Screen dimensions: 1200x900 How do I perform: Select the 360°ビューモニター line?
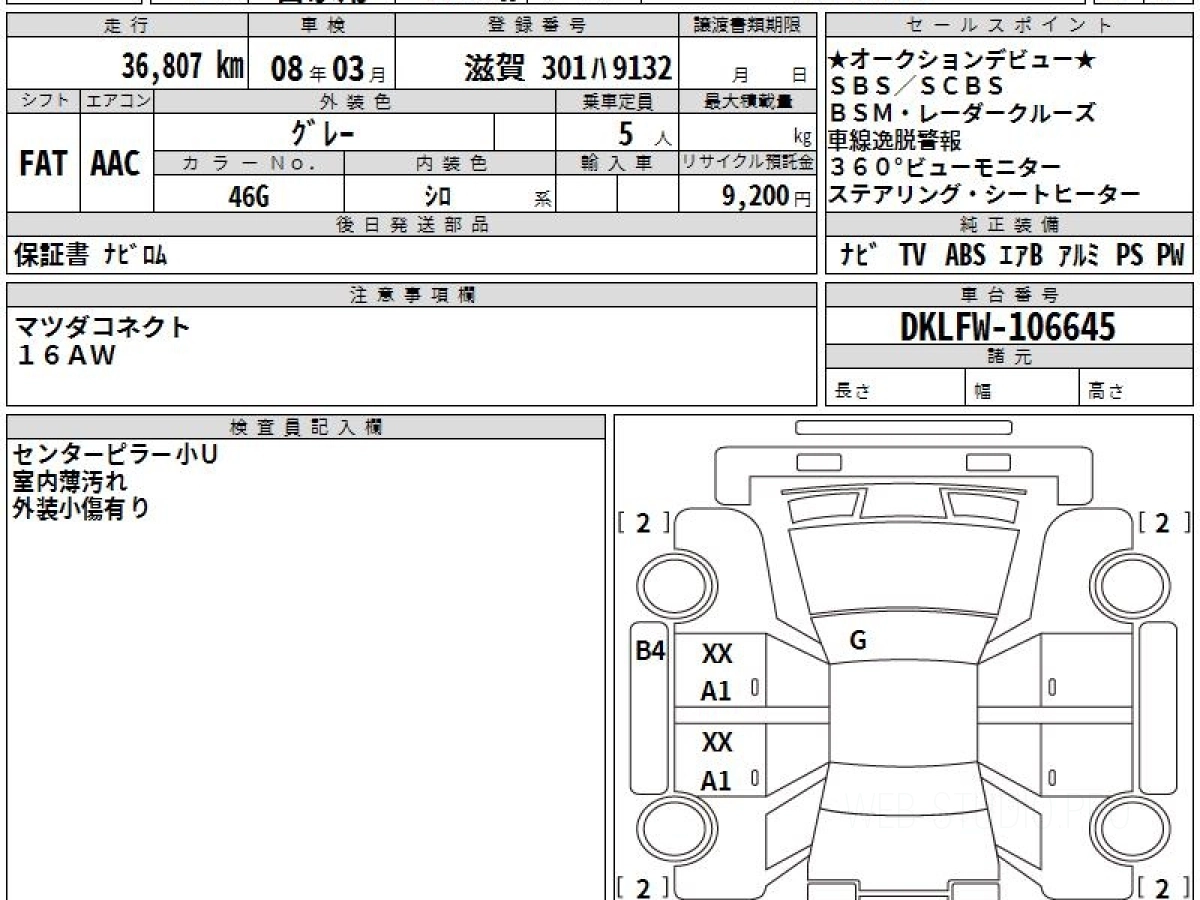click(945, 166)
